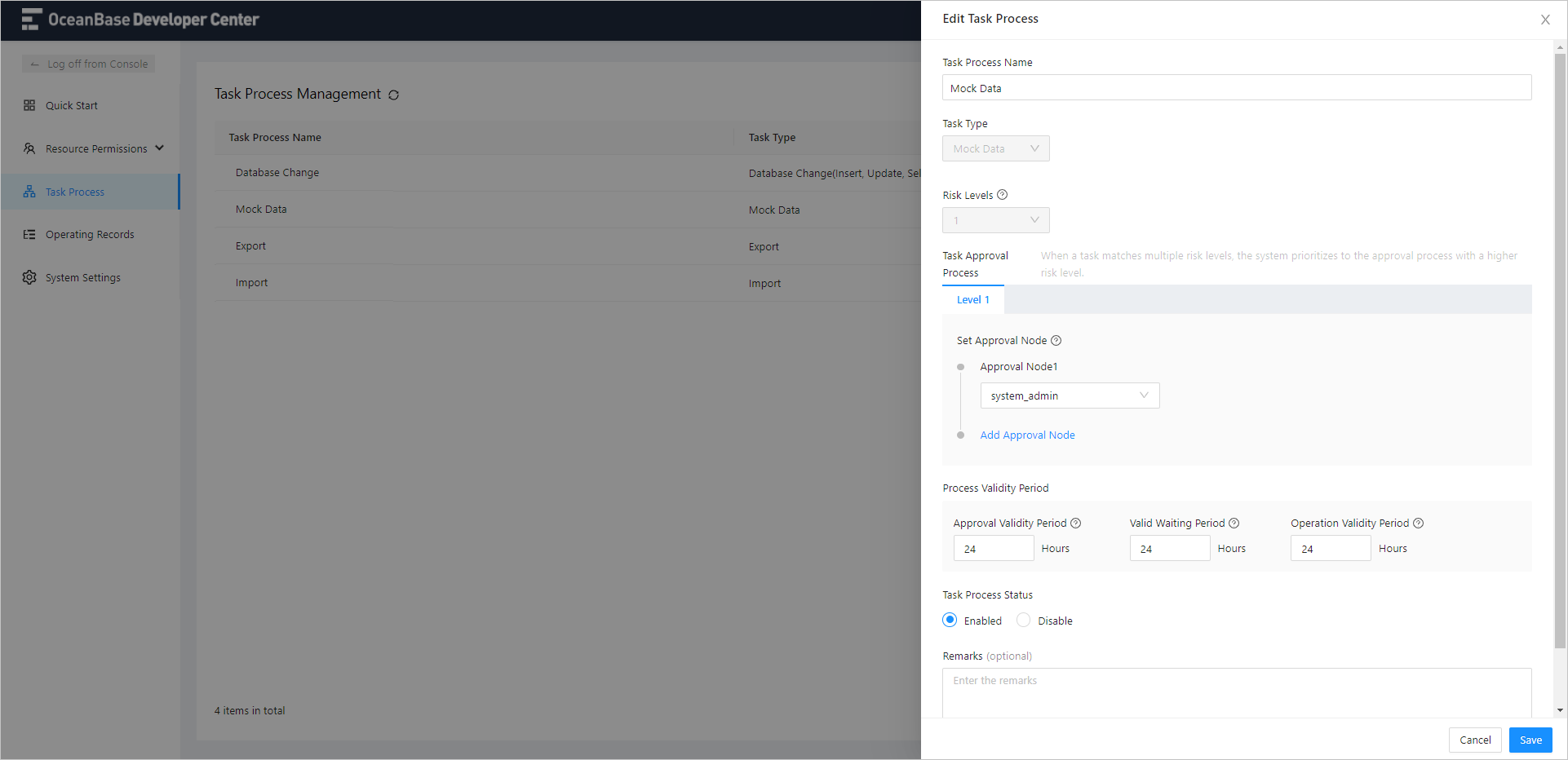Click the panel's vertical scrollbar
The width and height of the screenshot is (1568, 760).
[1560, 351]
